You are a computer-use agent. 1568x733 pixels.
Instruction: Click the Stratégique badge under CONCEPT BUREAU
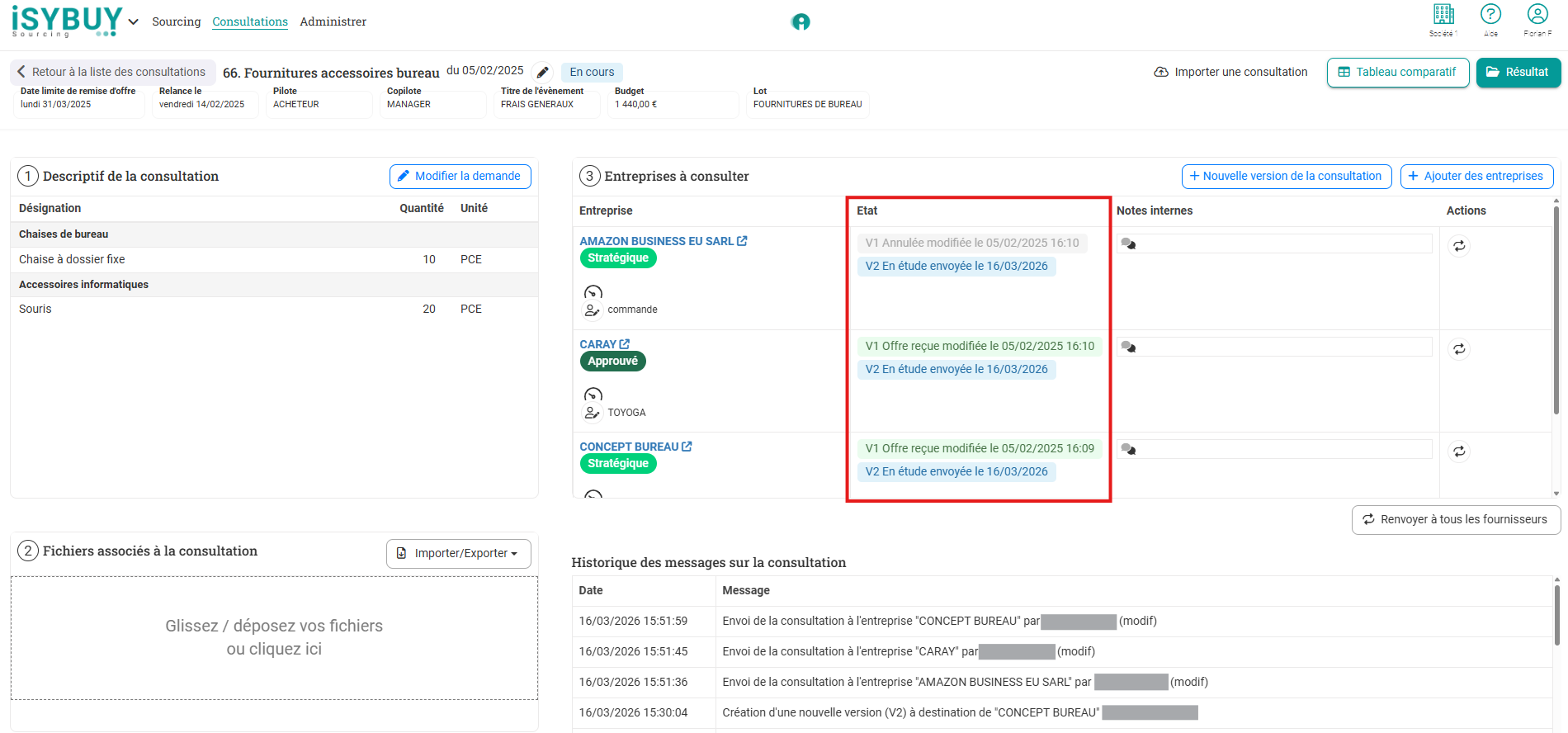pyautogui.click(x=618, y=464)
